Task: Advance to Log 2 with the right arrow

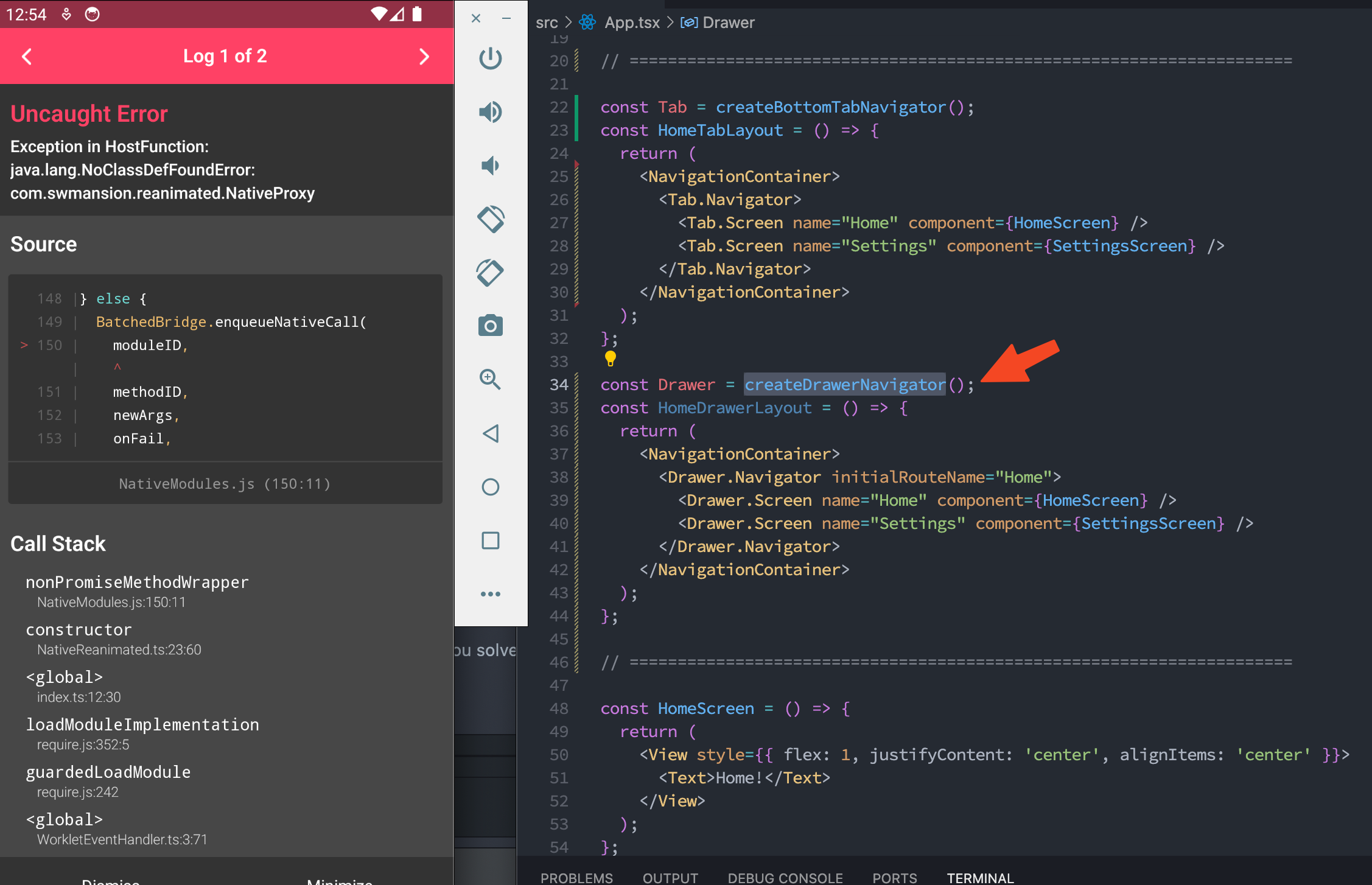Action: [x=425, y=56]
